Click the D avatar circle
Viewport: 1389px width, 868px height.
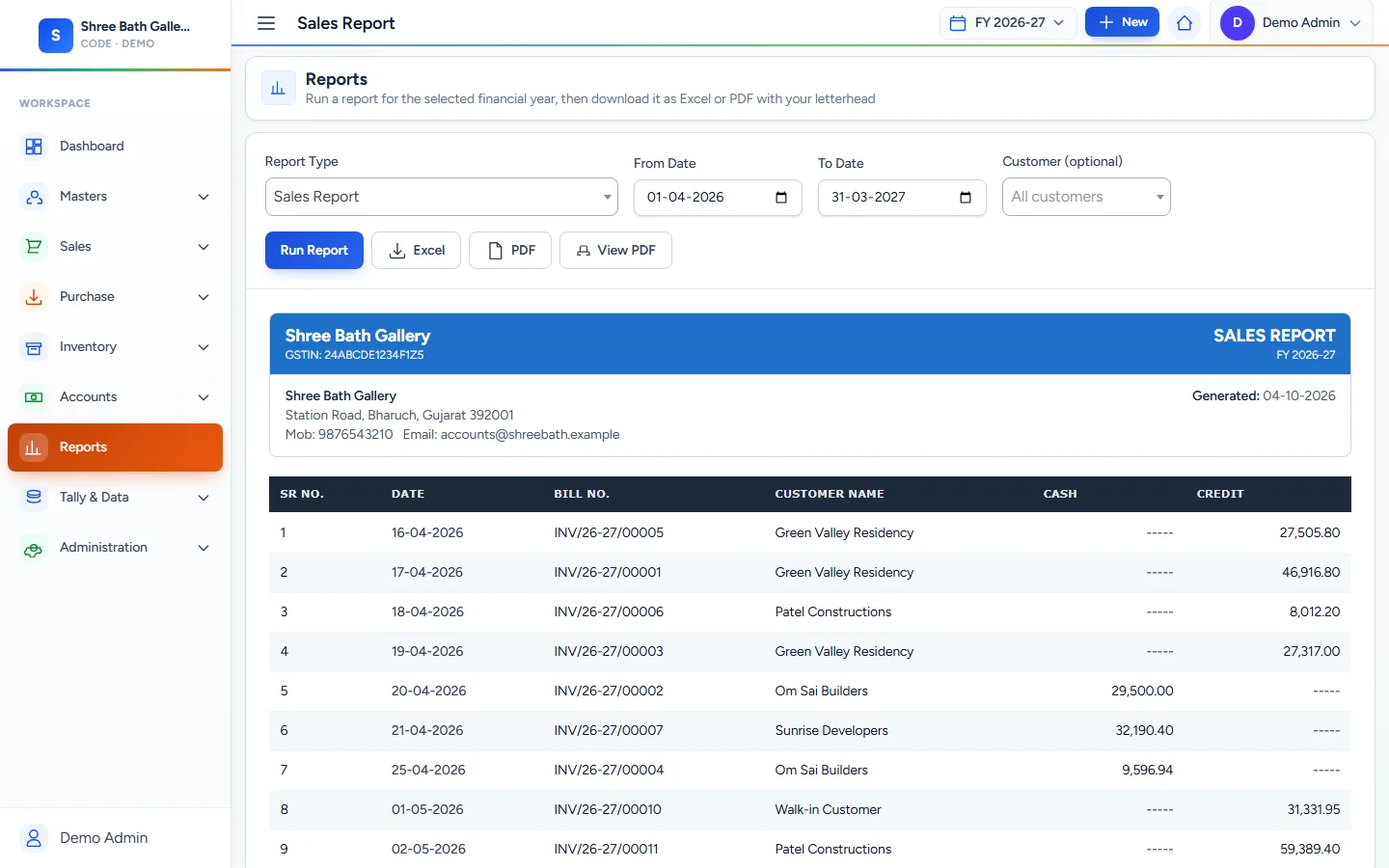1238,23
